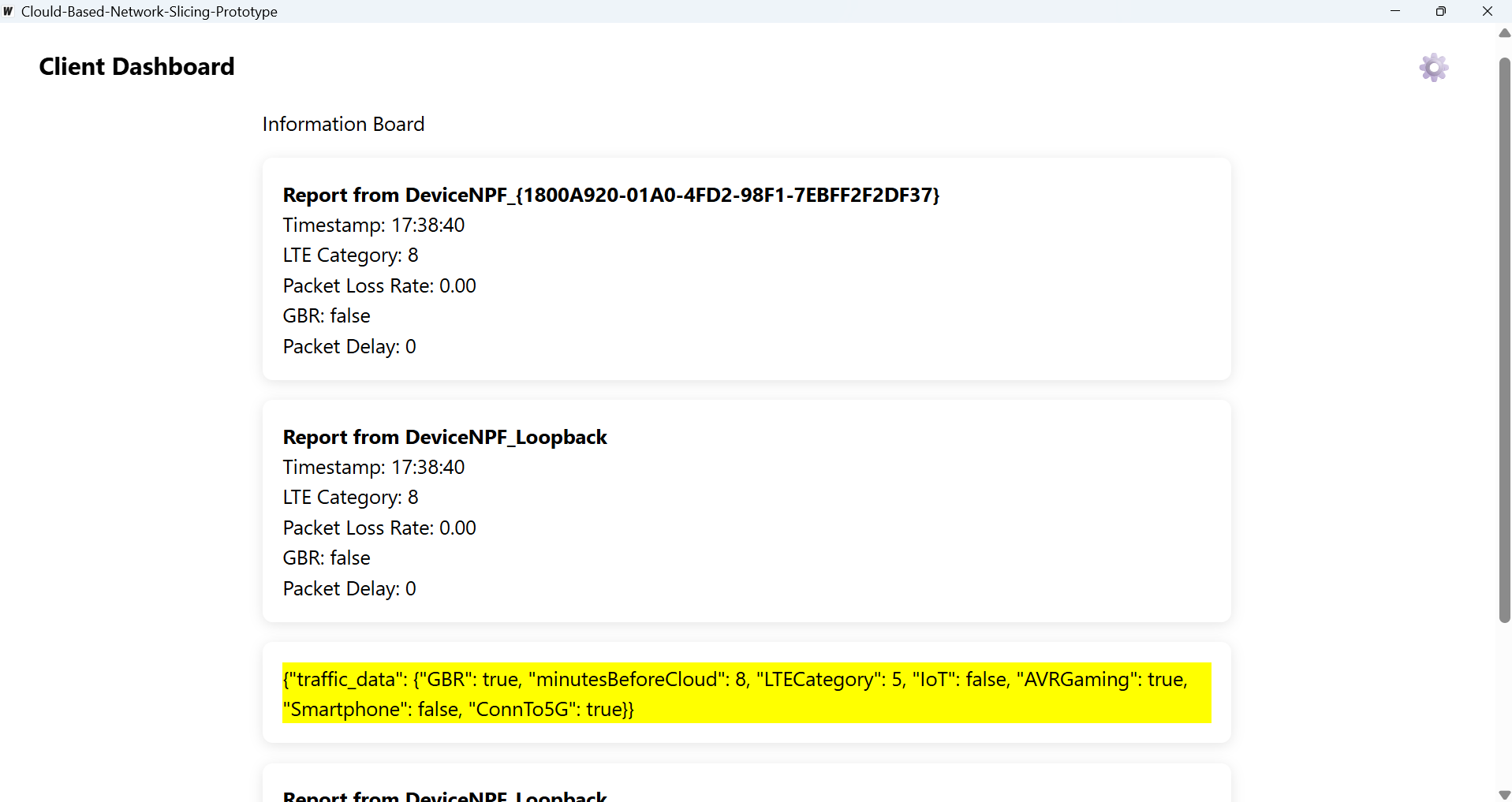Select report title with GUID 1800A920

[x=611, y=195]
